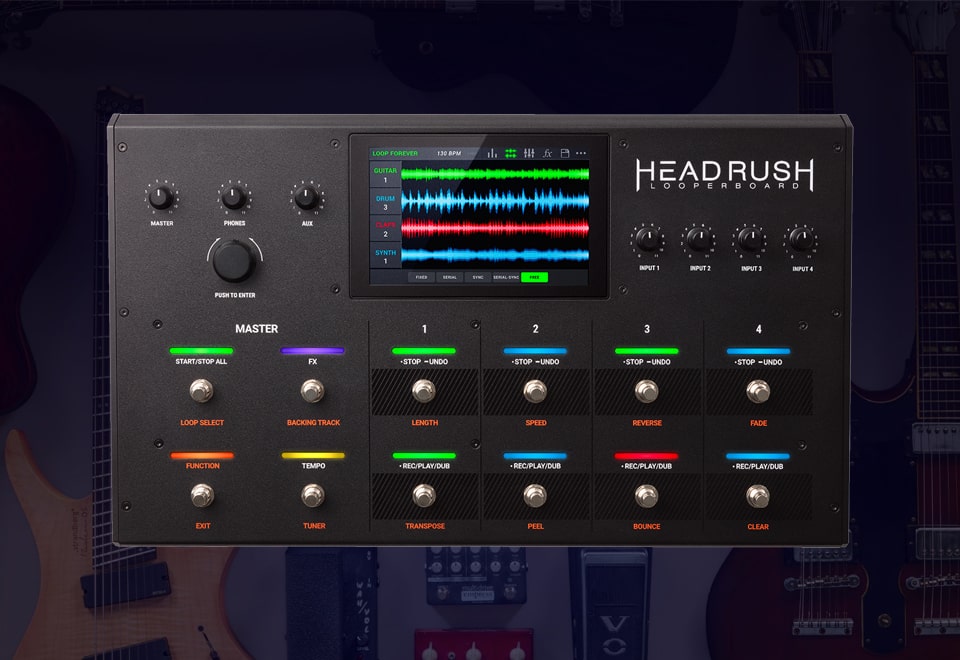Image resolution: width=960 pixels, height=660 pixels.
Task: Select the SYNTH 1 track label
Action: [385, 257]
